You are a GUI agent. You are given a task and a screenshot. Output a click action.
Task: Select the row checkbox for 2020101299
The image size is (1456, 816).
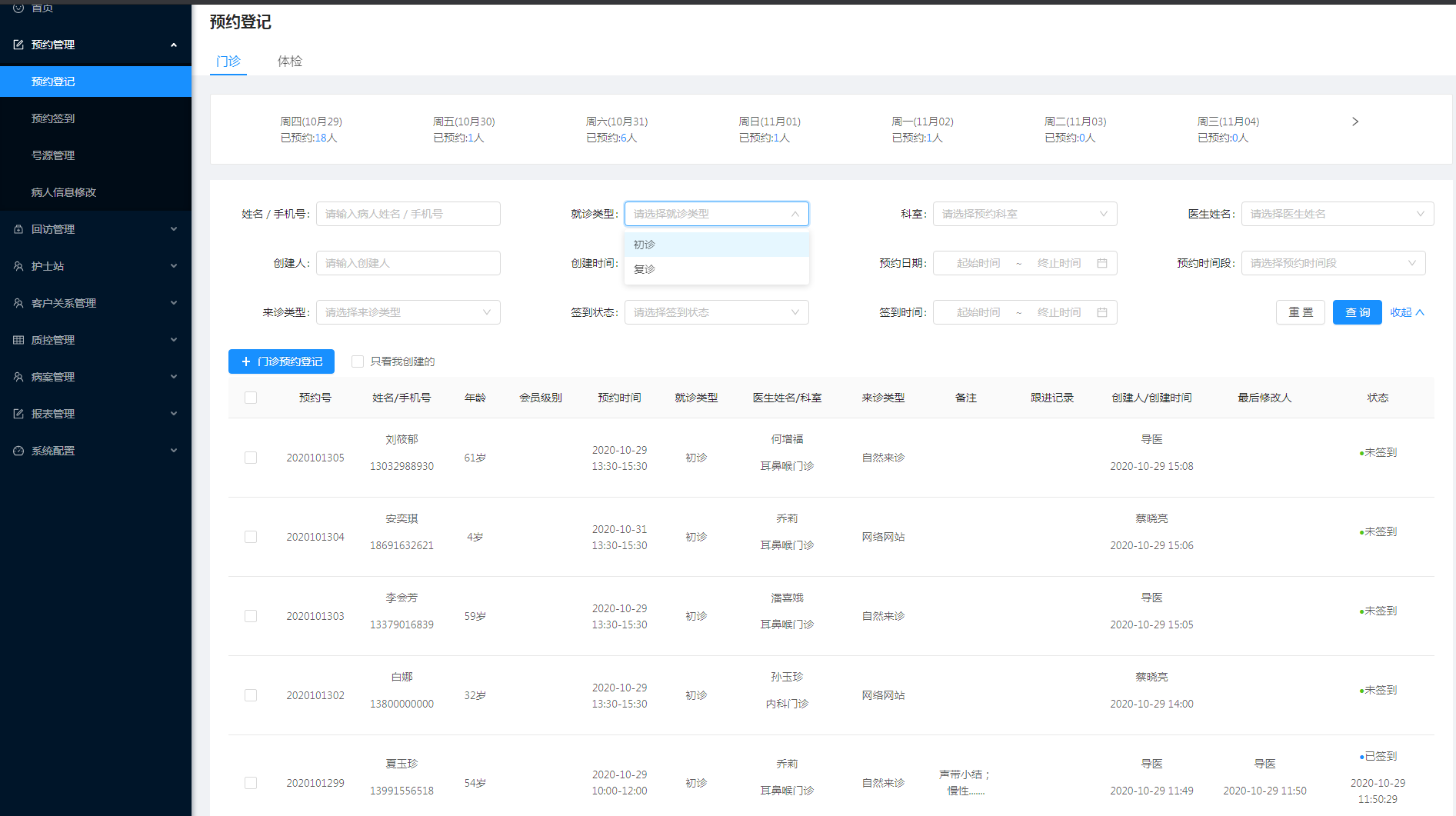(x=251, y=783)
